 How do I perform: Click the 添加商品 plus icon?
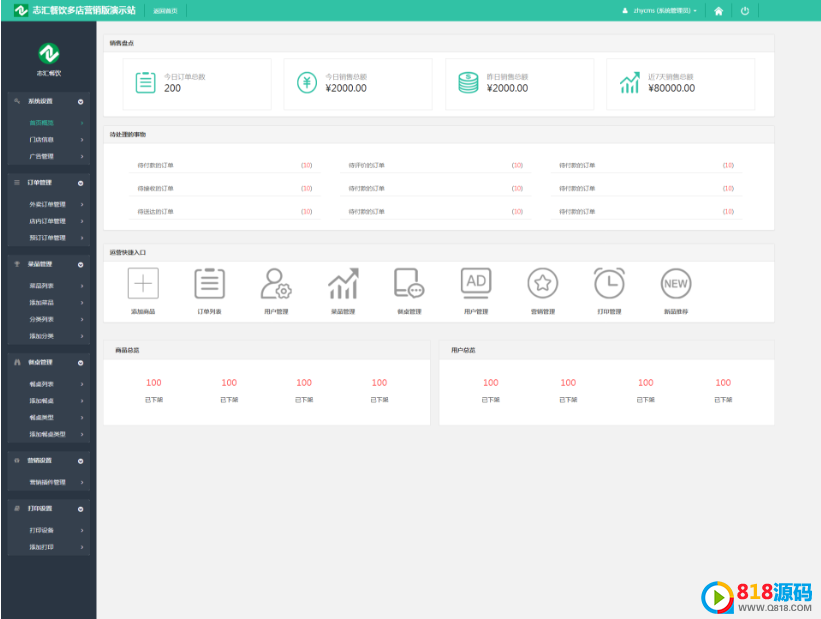click(143, 284)
